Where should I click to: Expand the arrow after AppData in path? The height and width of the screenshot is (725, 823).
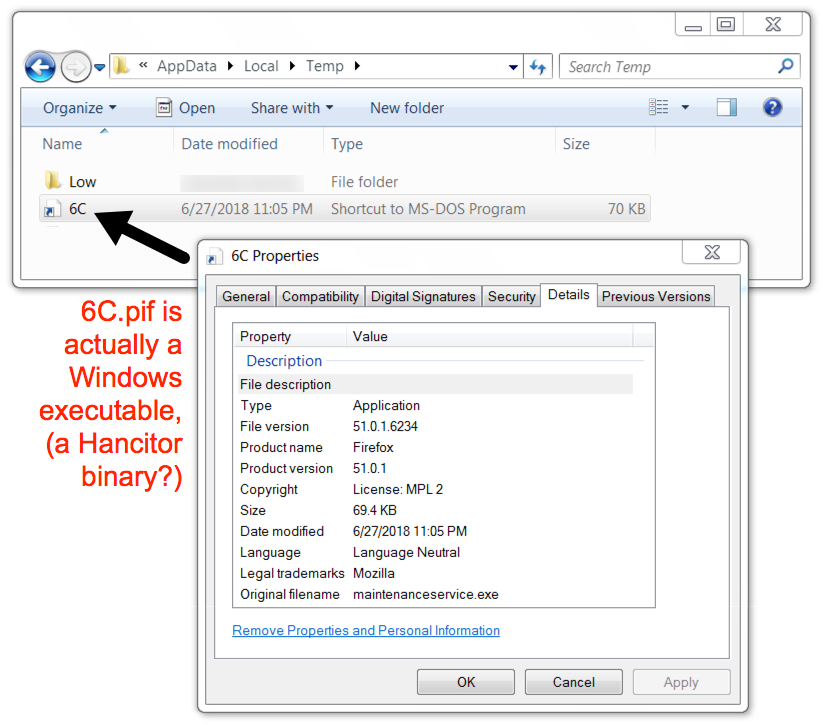point(230,66)
